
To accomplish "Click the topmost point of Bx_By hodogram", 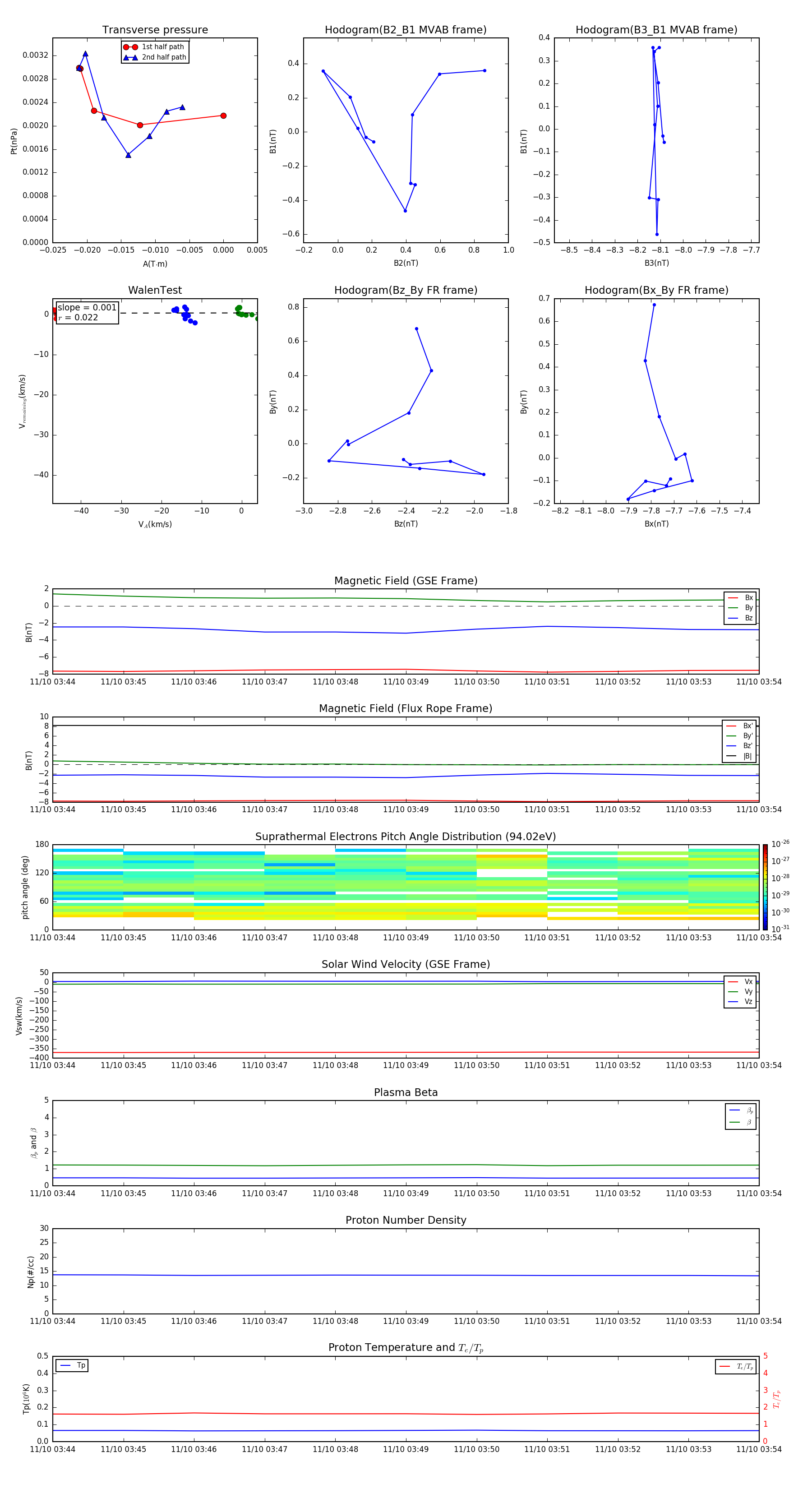I will click(654, 305).
